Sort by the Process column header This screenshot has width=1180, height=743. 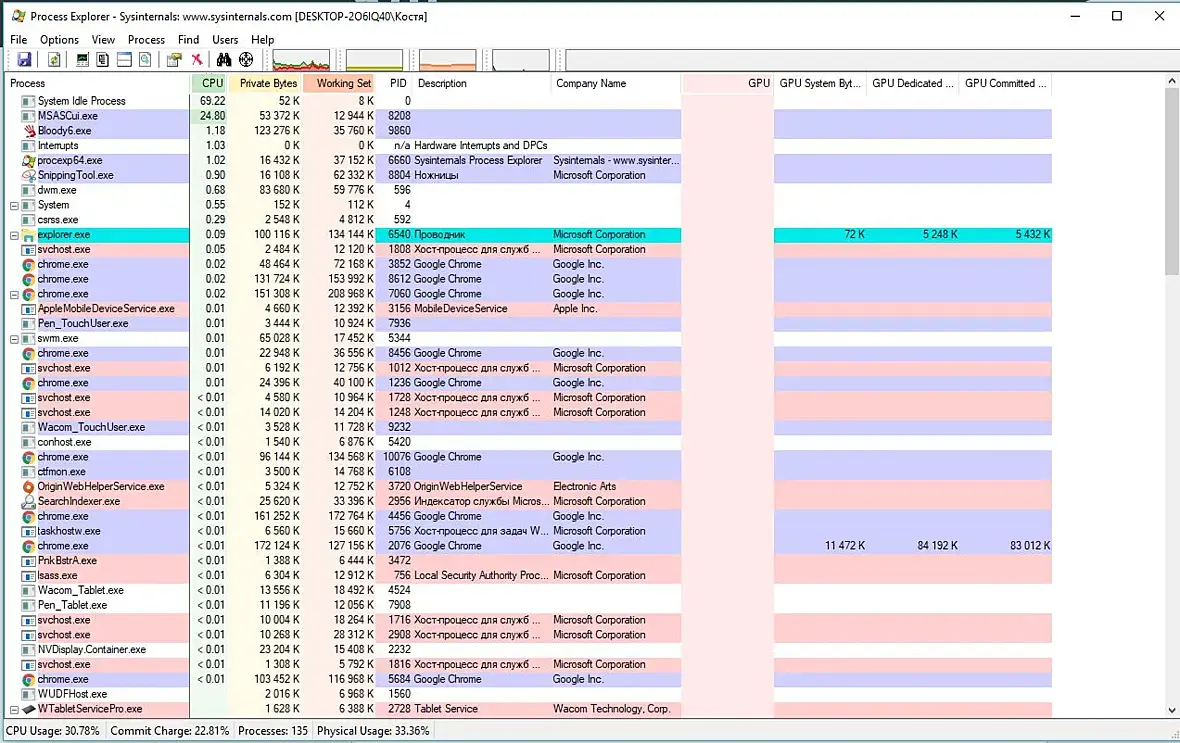coord(98,84)
